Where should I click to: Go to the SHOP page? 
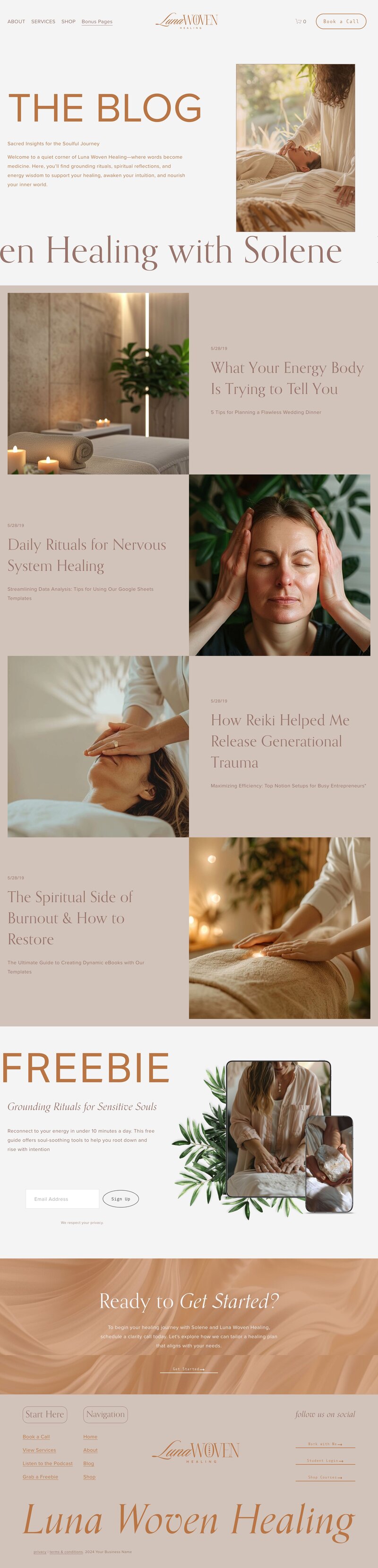click(x=69, y=21)
